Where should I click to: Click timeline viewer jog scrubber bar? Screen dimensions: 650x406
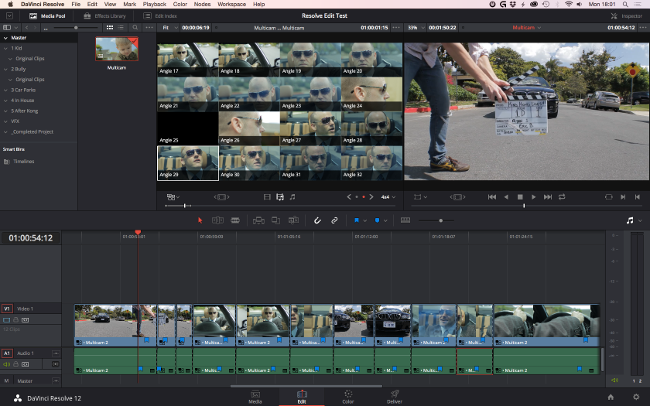point(525,206)
